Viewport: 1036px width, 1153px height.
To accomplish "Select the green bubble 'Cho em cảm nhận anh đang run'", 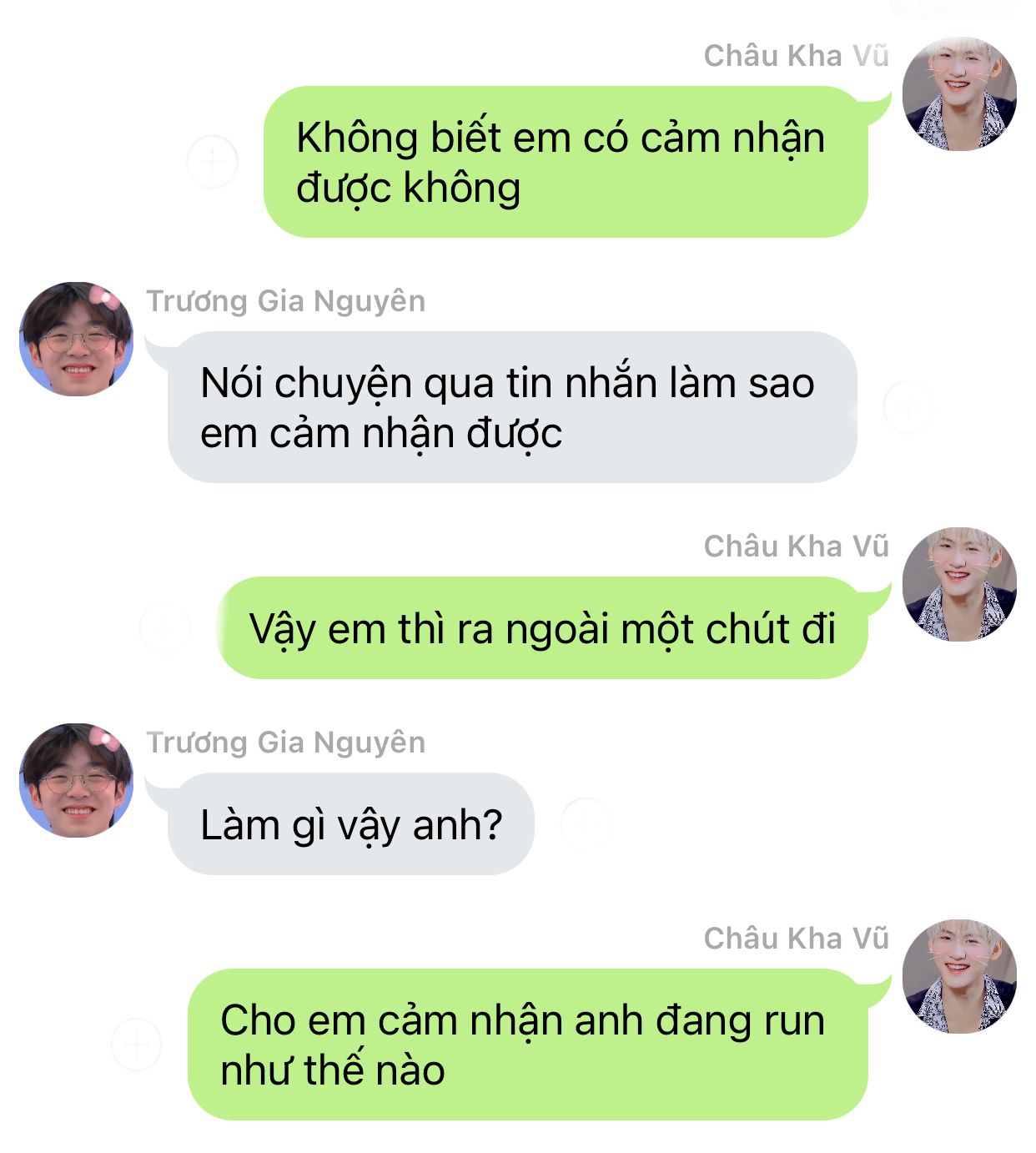I will tap(528, 1045).
